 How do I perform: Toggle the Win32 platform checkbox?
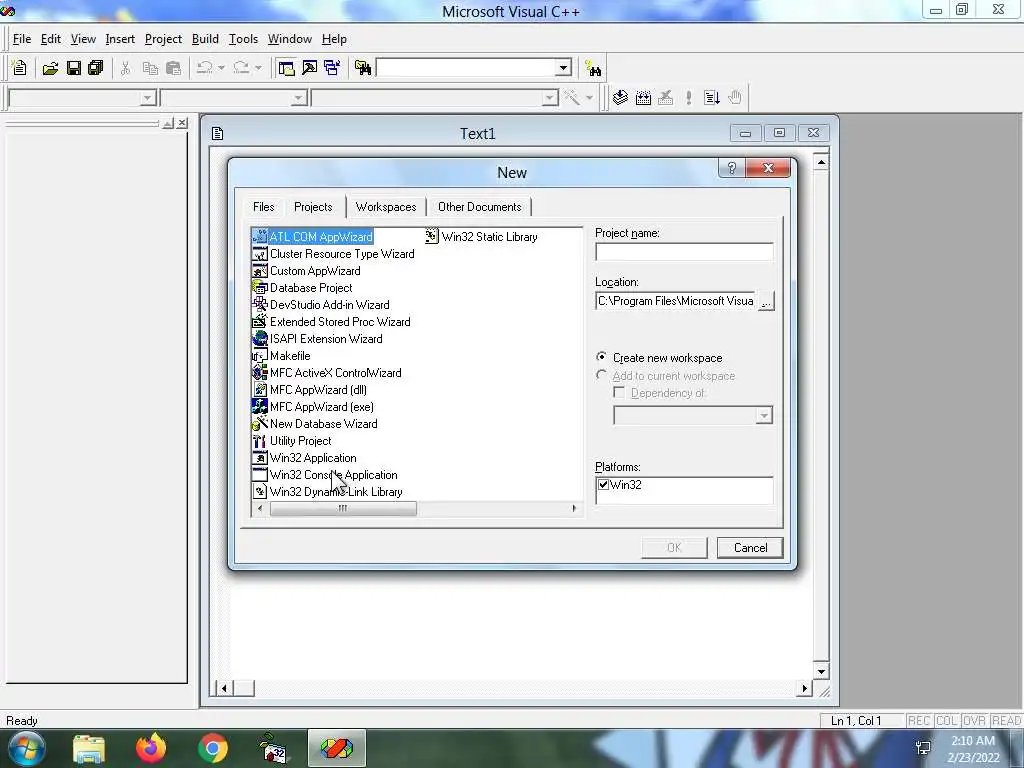click(603, 485)
